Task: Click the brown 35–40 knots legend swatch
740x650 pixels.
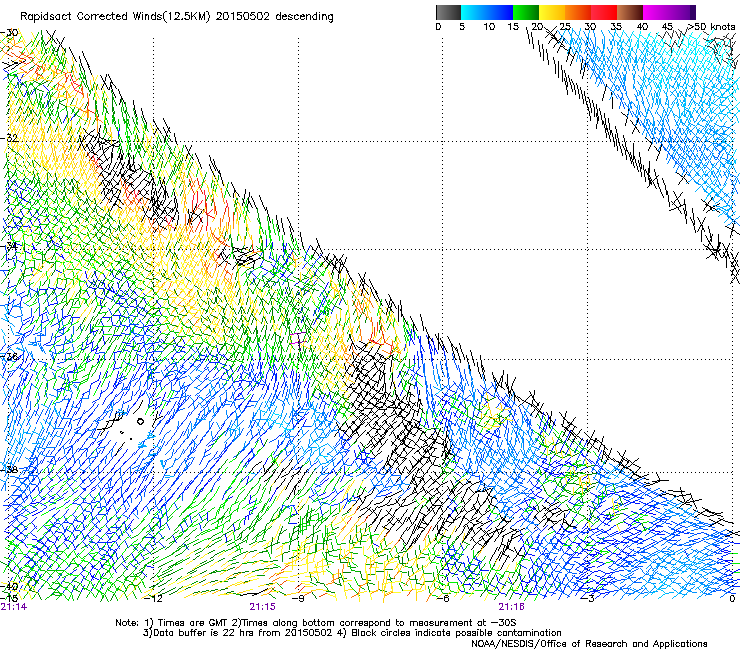Action: 630,12
